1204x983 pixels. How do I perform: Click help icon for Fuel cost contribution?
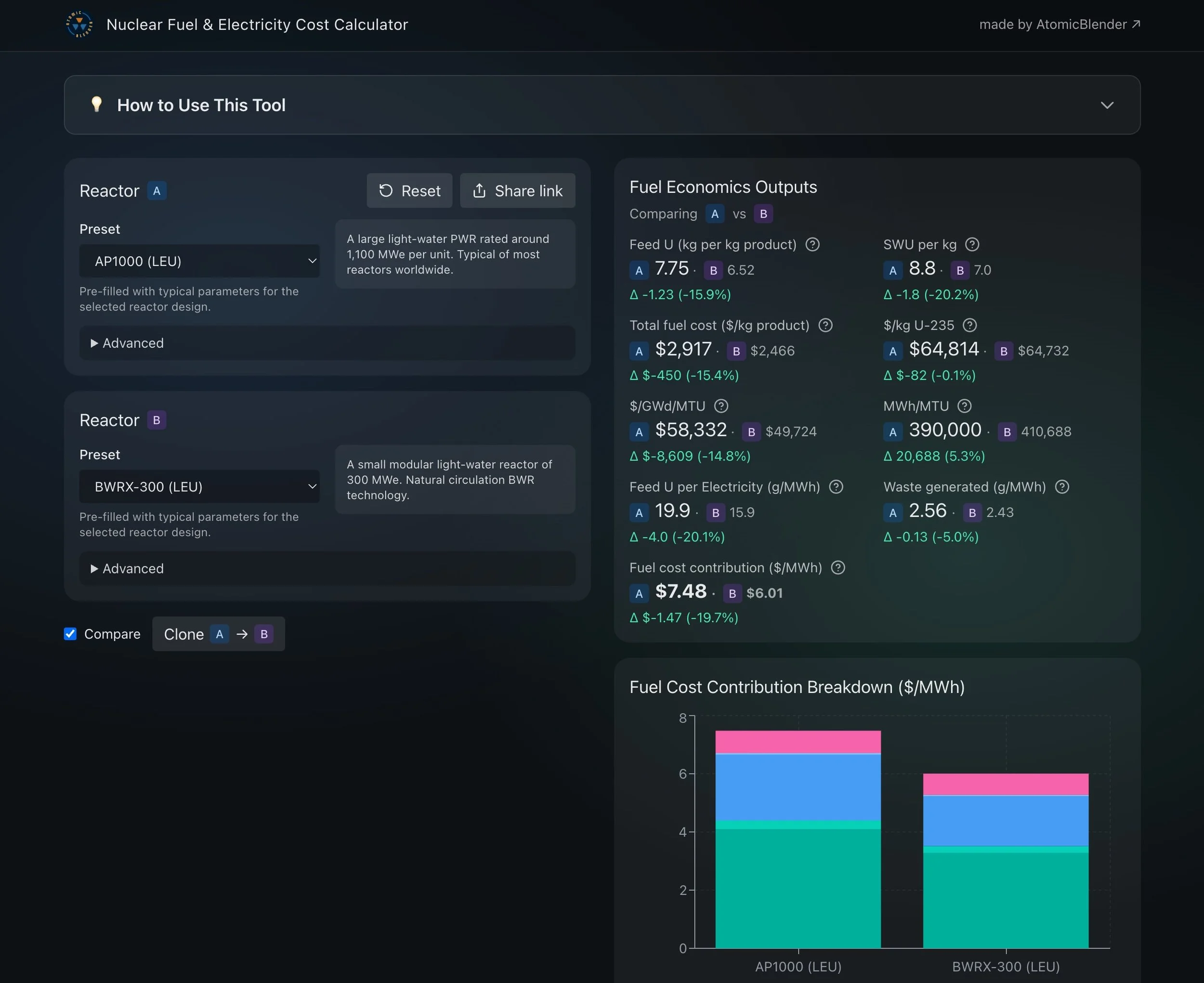tap(838, 568)
